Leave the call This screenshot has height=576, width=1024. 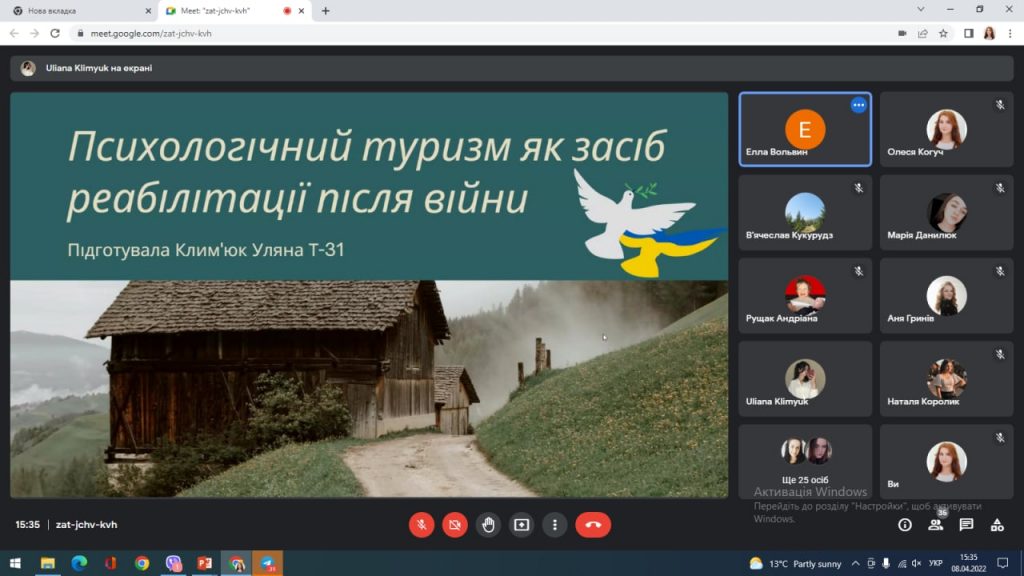[x=593, y=525]
